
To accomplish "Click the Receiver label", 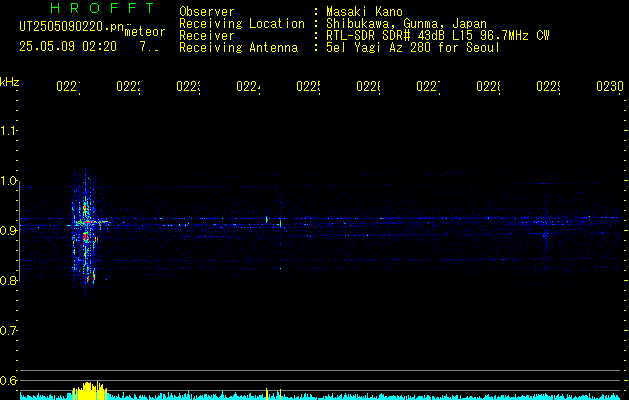I will pos(207,36).
